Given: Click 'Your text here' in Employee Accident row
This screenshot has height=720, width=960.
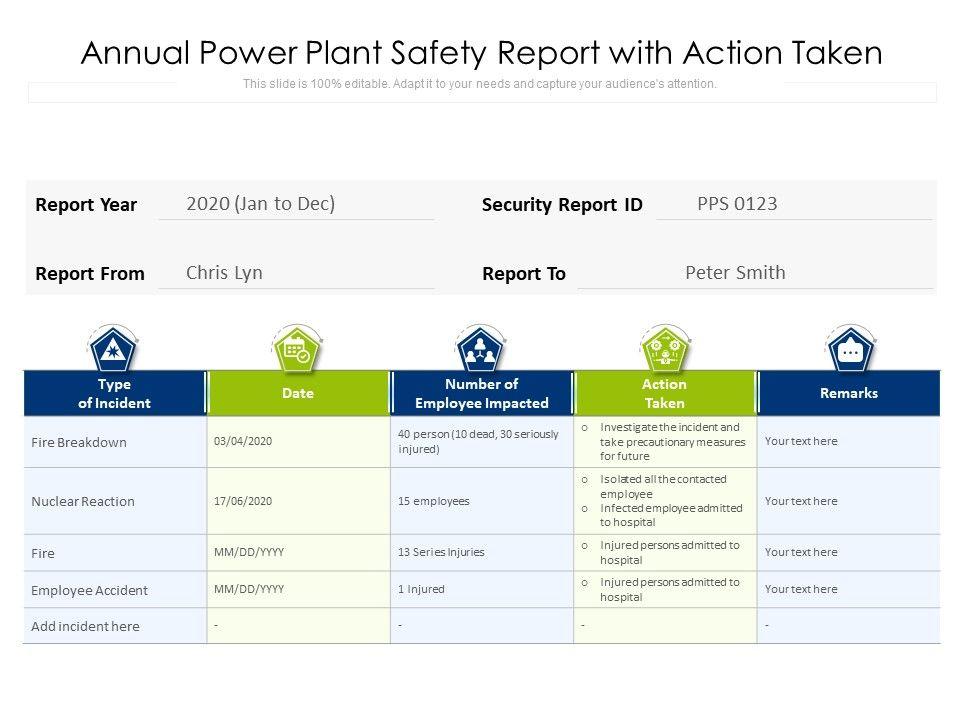Looking at the screenshot, I should [801, 589].
